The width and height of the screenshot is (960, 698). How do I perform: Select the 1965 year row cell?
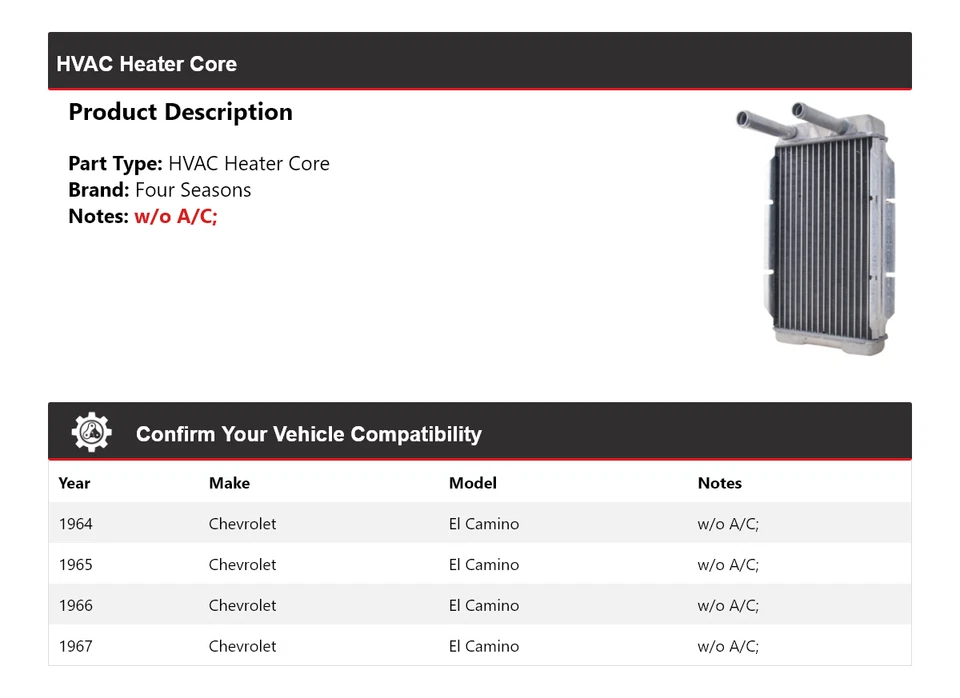(75, 565)
